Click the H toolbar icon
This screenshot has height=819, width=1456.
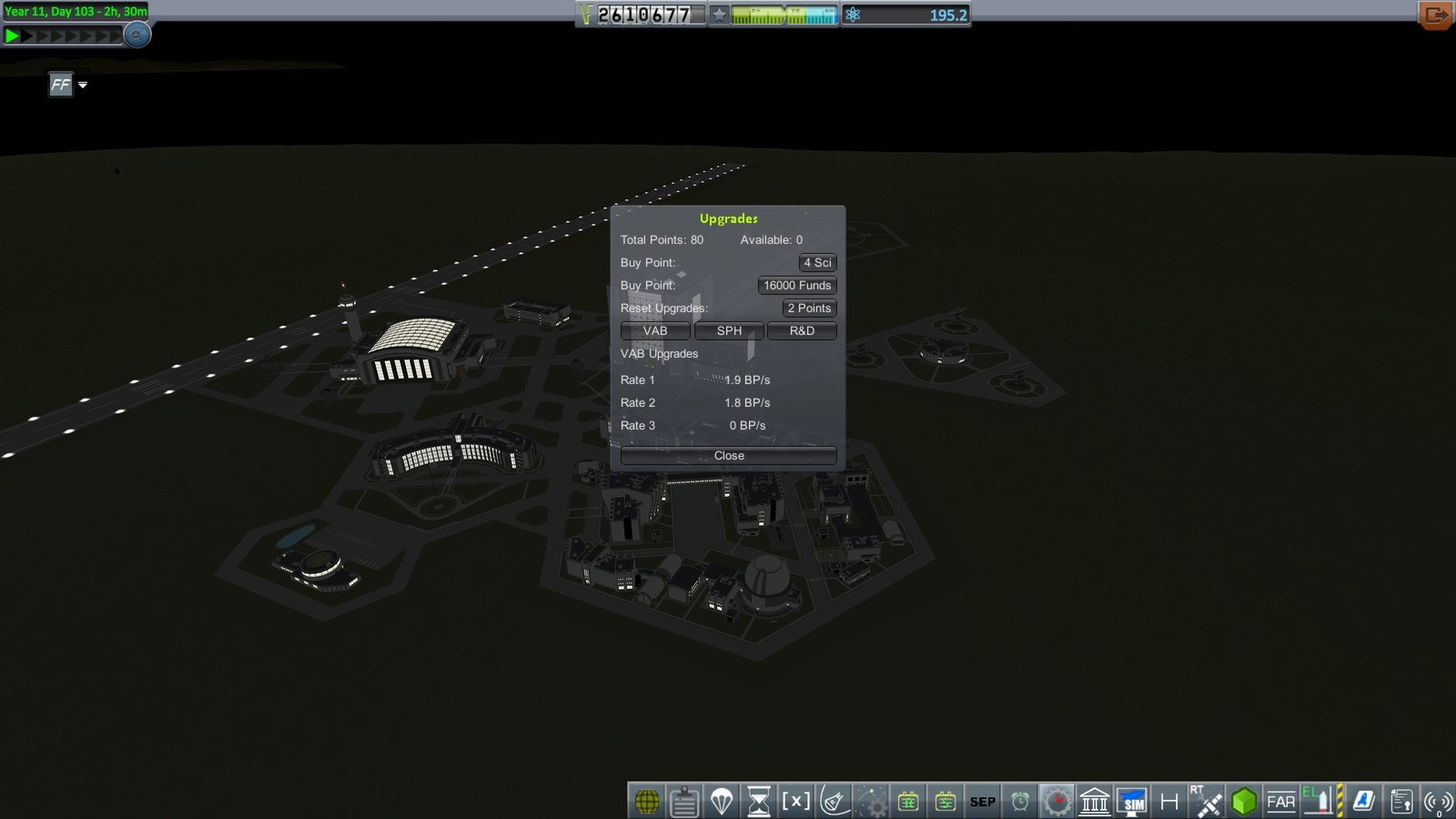pyautogui.click(x=1169, y=802)
